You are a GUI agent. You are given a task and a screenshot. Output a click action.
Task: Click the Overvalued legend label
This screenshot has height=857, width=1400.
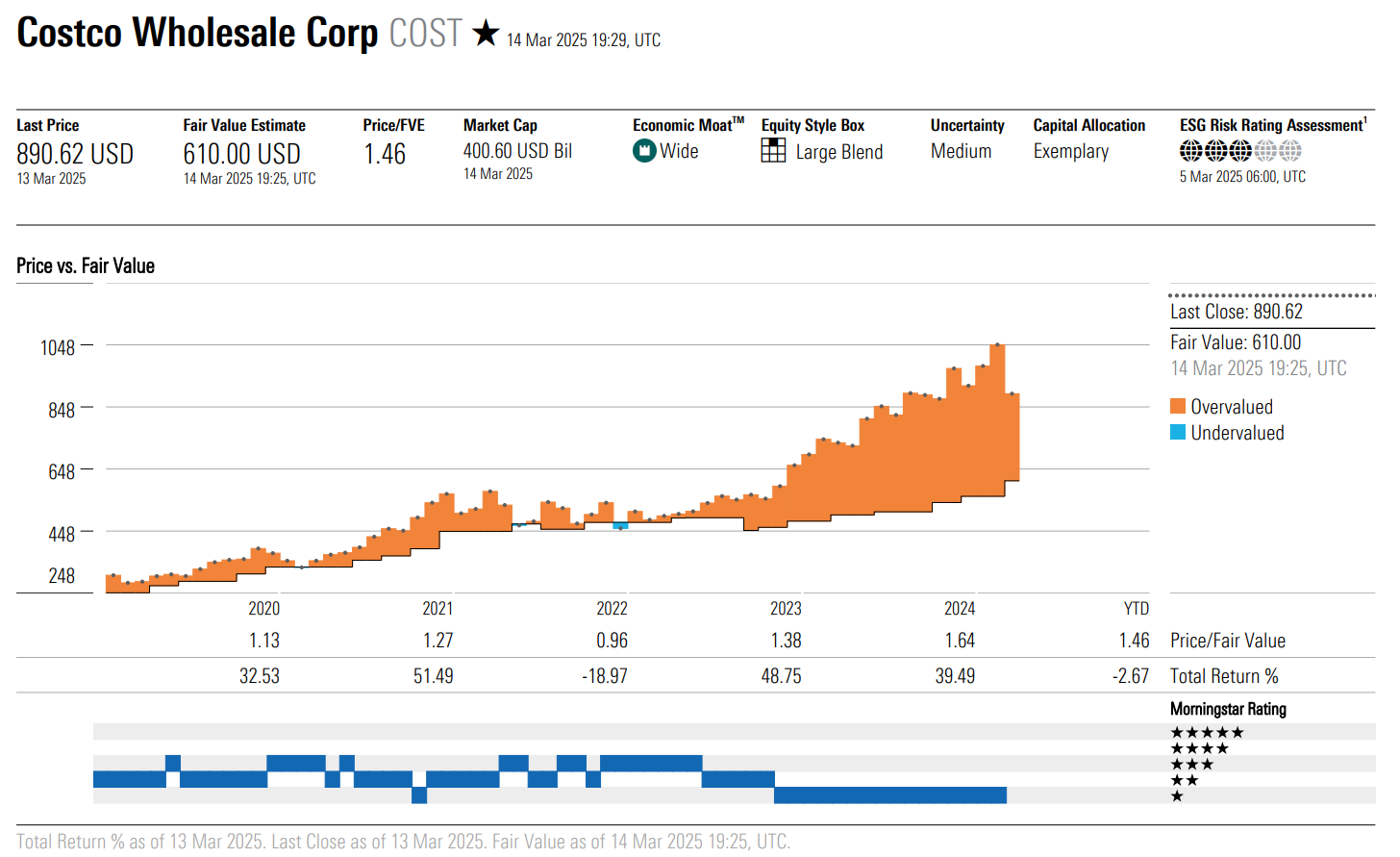(1232, 407)
